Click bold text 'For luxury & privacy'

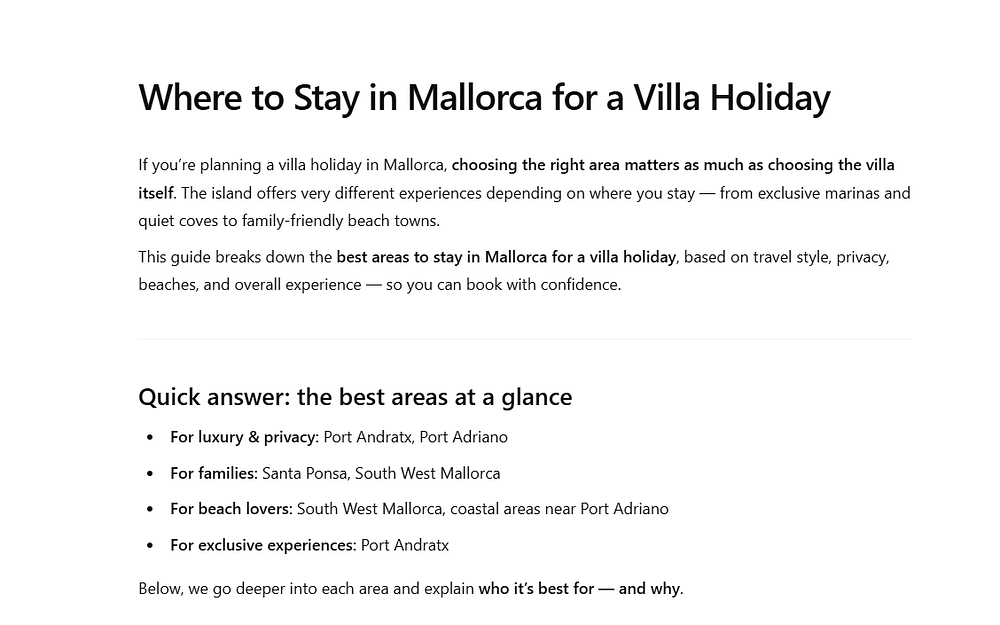[244, 437]
